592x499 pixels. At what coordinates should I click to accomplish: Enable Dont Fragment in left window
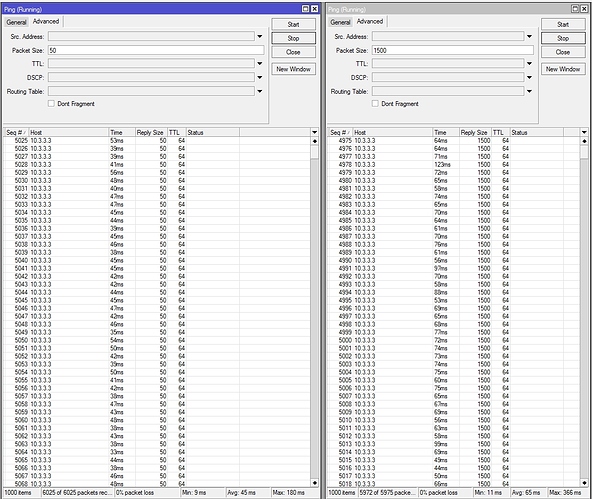point(51,103)
